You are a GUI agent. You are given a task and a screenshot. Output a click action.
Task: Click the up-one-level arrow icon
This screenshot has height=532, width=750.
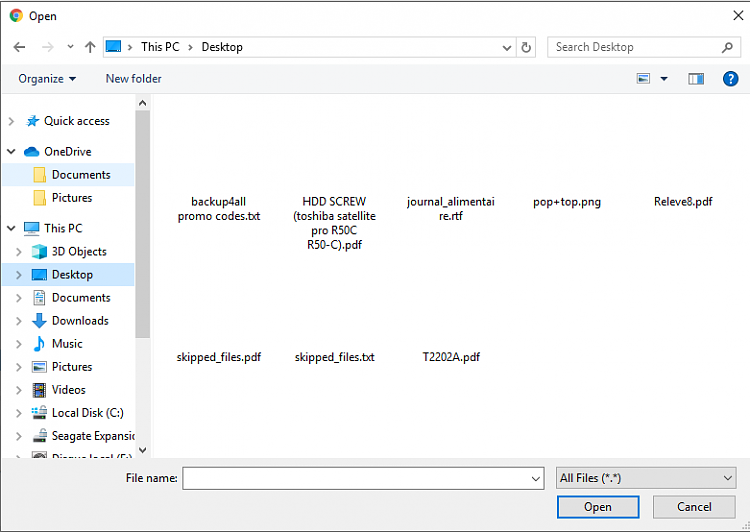tap(90, 47)
